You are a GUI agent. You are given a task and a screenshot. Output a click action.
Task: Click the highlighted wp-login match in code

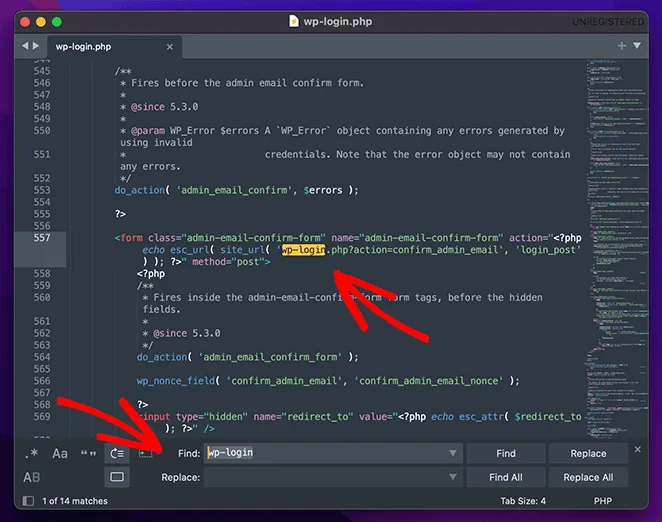304,250
